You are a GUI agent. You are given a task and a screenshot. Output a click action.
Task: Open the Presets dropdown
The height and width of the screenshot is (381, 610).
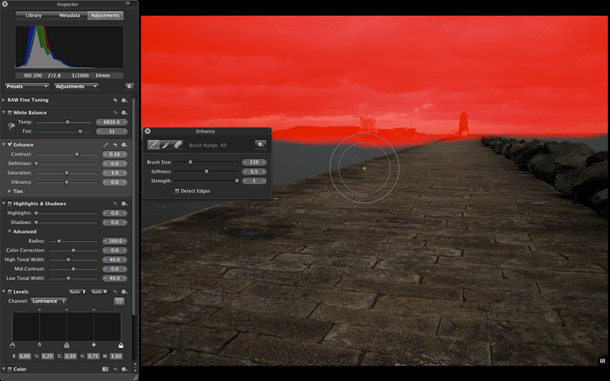point(27,86)
